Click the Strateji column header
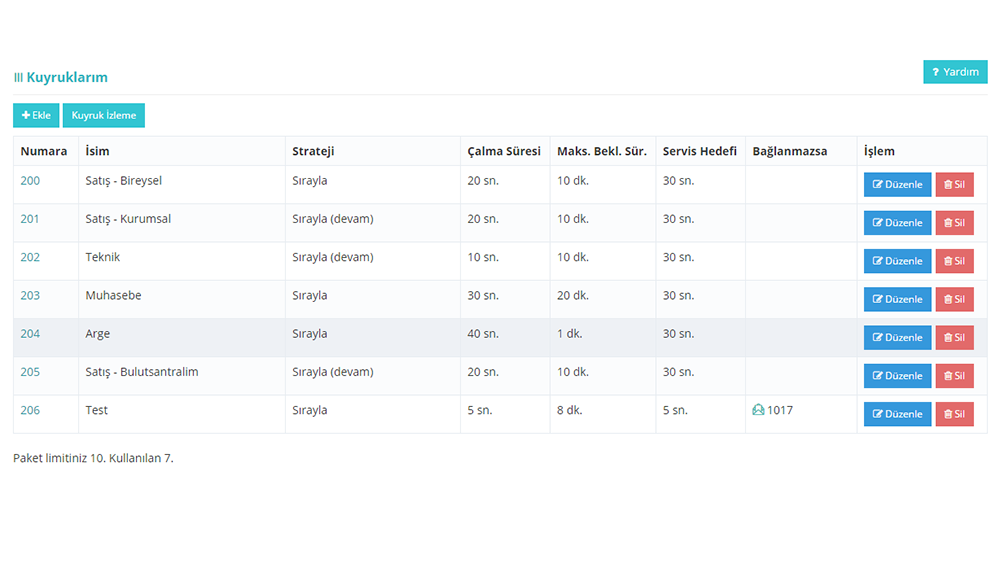 (313, 151)
